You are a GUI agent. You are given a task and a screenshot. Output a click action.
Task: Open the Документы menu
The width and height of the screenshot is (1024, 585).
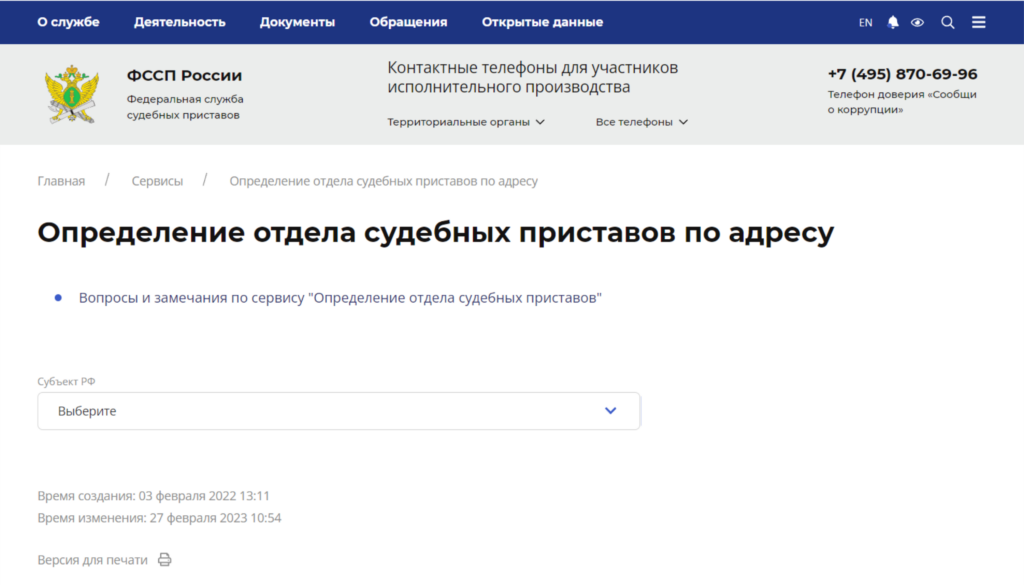pyautogui.click(x=297, y=22)
